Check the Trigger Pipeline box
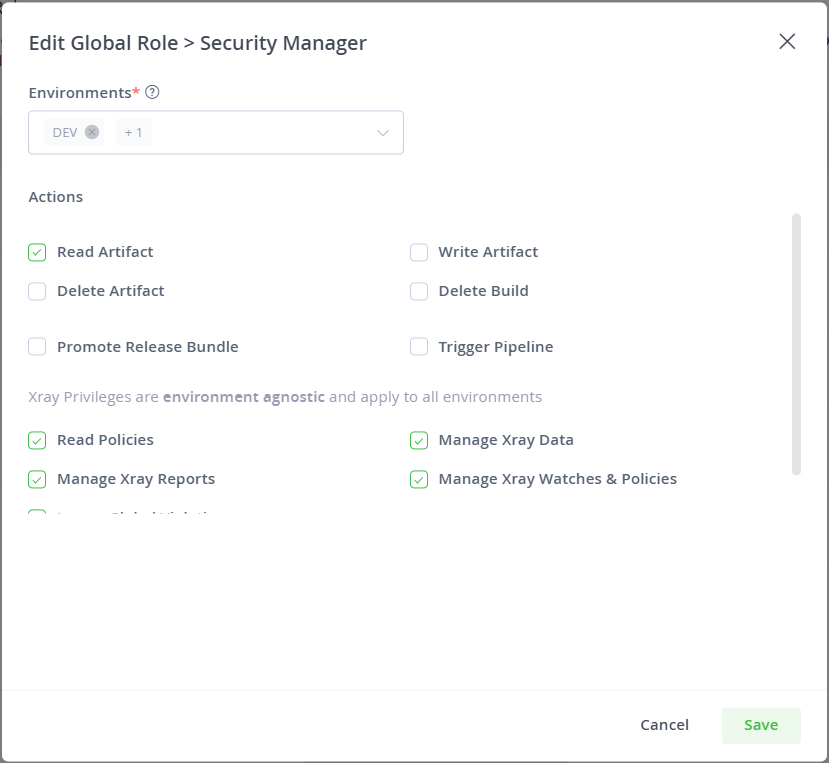Screen dimensions: 829x763 419,347
